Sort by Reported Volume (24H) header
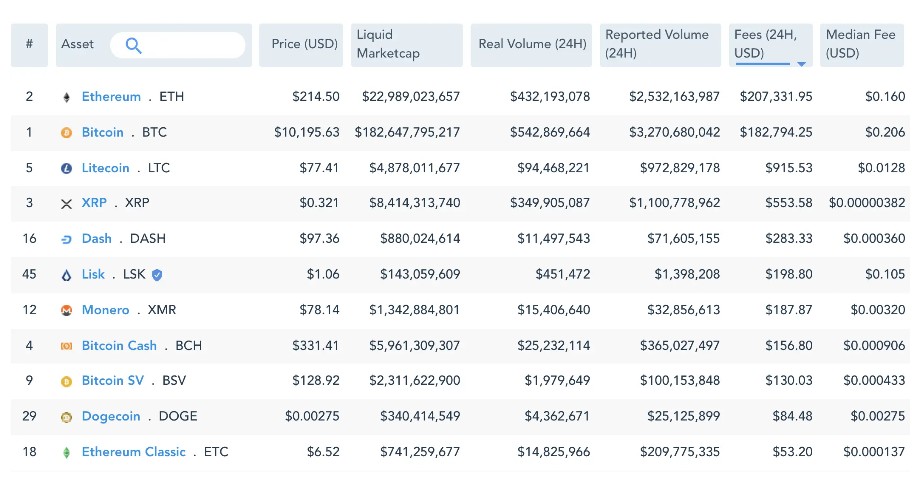Image resolution: width=915 pixels, height=480 pixels. [x=661, y=45]
